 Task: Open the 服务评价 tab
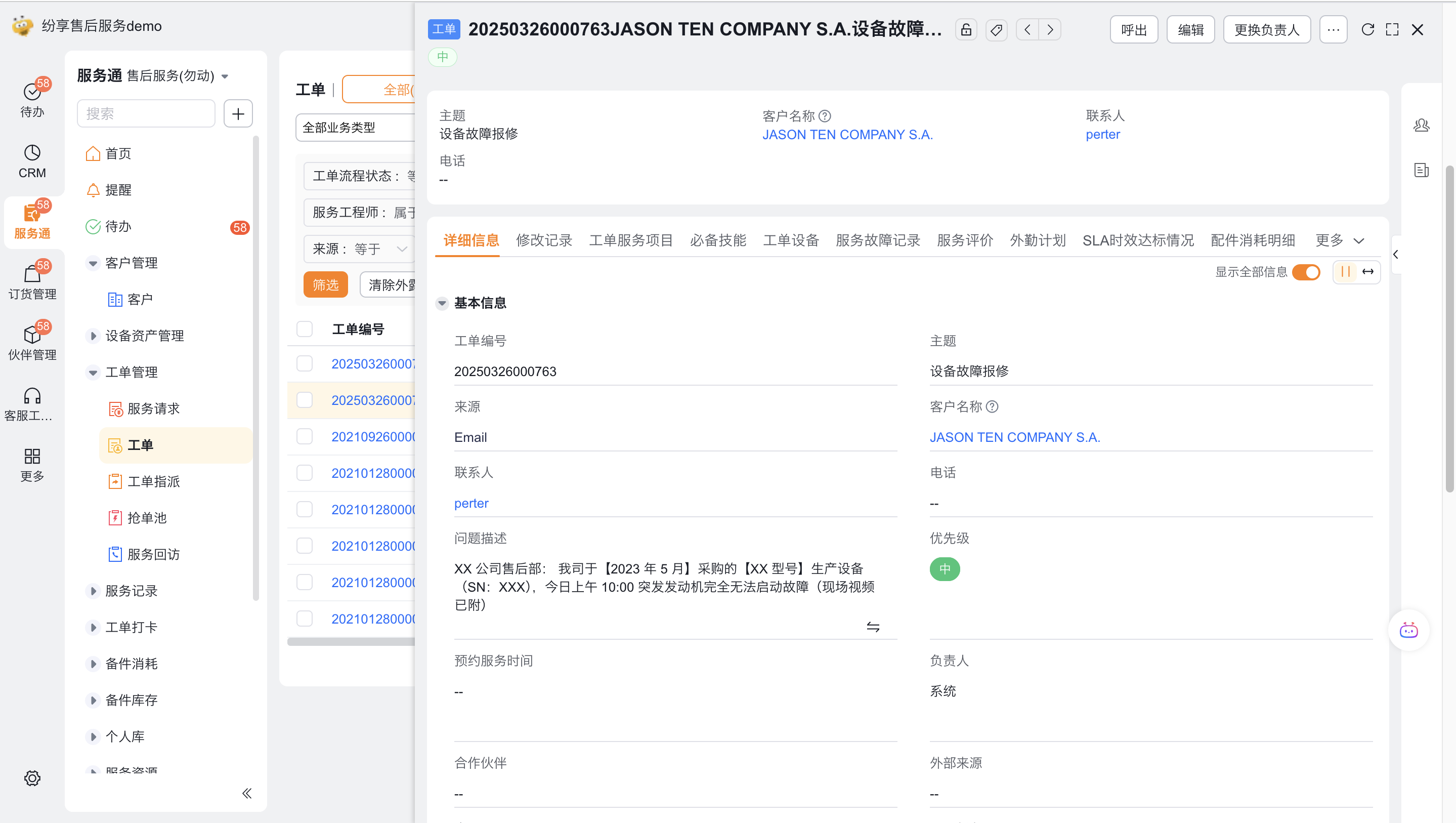964,240
